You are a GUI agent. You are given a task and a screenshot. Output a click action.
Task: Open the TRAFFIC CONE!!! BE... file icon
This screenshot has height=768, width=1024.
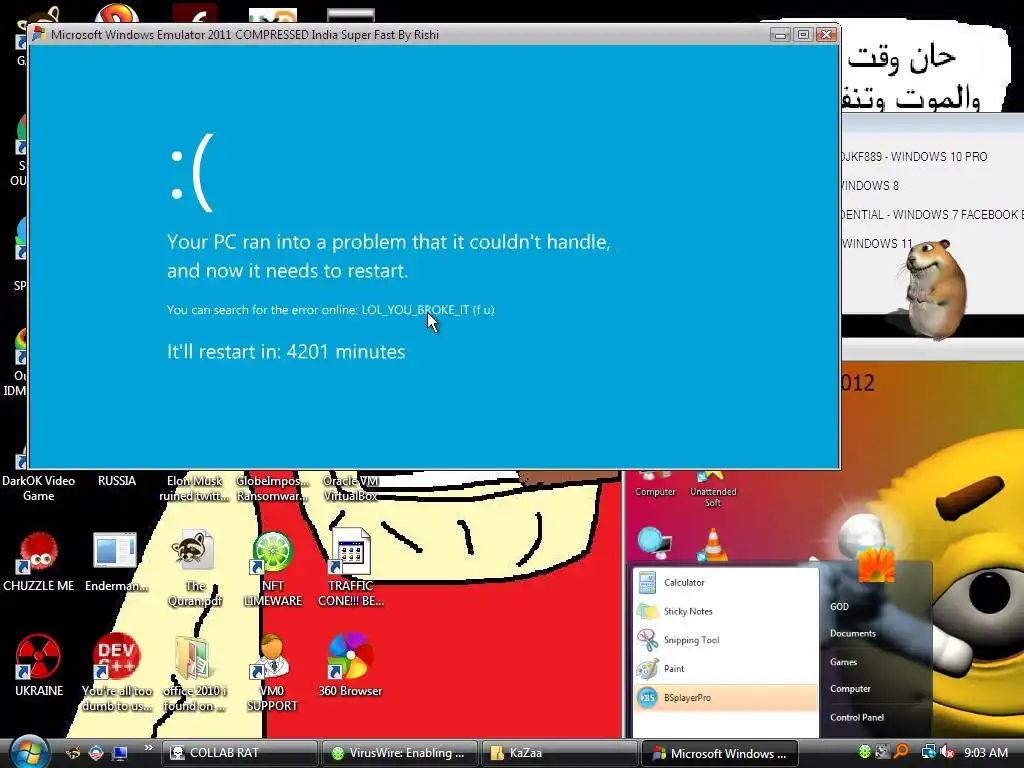point(351,568)
